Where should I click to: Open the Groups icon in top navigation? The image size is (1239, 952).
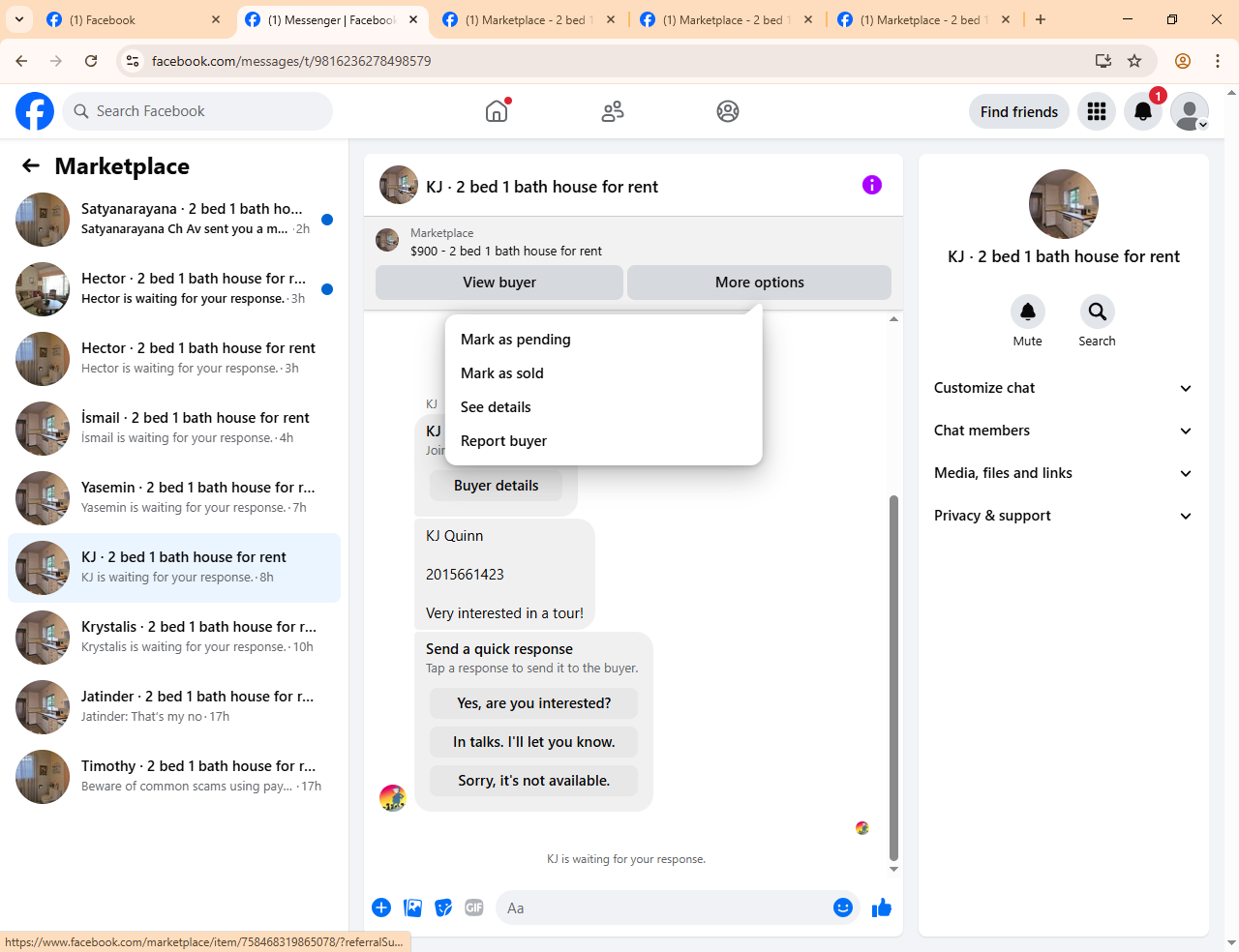[x=728, y=111]
